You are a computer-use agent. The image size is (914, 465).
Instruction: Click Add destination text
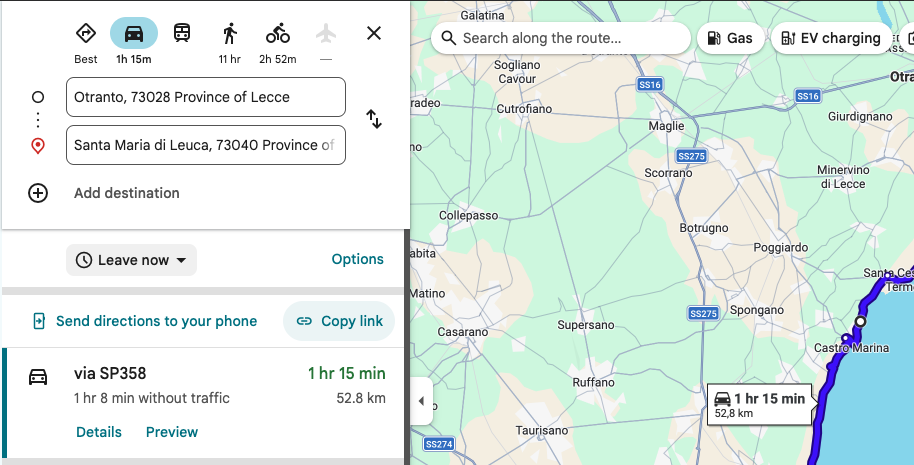click(x=126, y=193)
